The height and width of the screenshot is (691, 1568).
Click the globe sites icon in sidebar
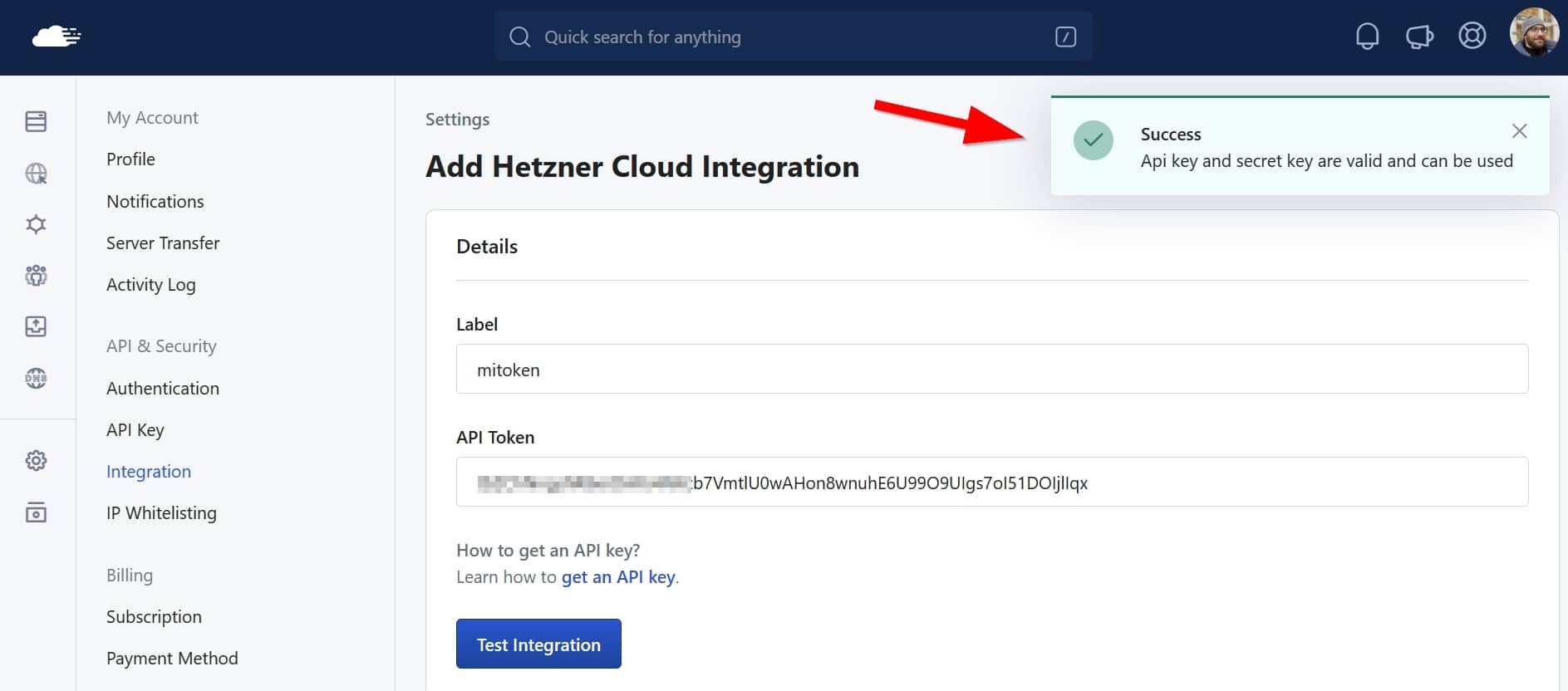36,173
